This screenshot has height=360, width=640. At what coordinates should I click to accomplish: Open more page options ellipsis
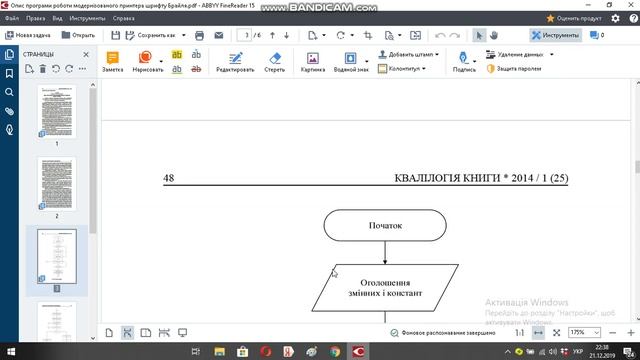[82, 69]
